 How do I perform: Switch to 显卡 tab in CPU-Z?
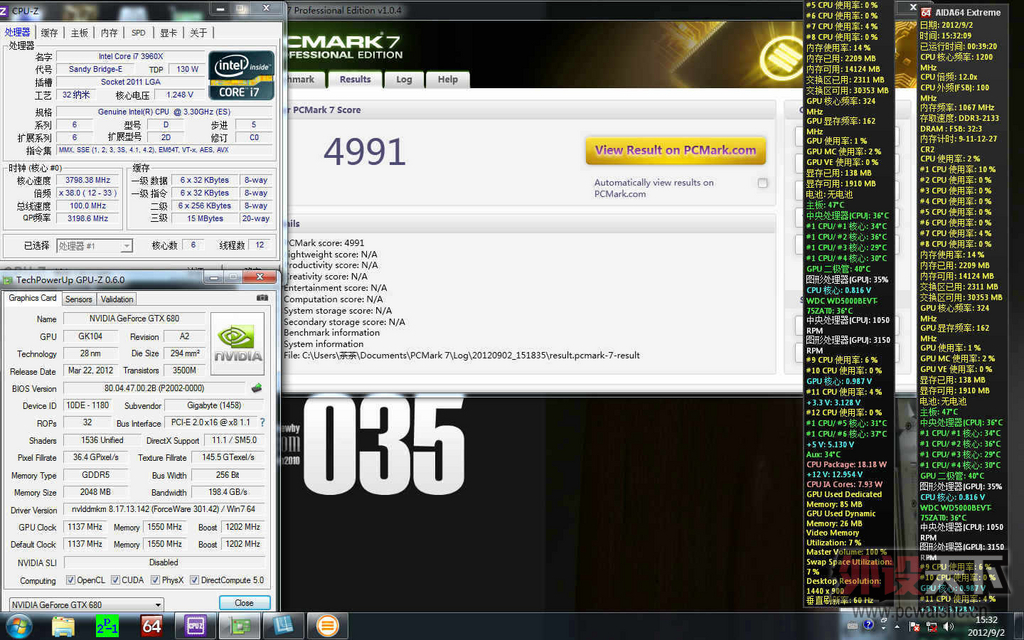pos(168,33)
